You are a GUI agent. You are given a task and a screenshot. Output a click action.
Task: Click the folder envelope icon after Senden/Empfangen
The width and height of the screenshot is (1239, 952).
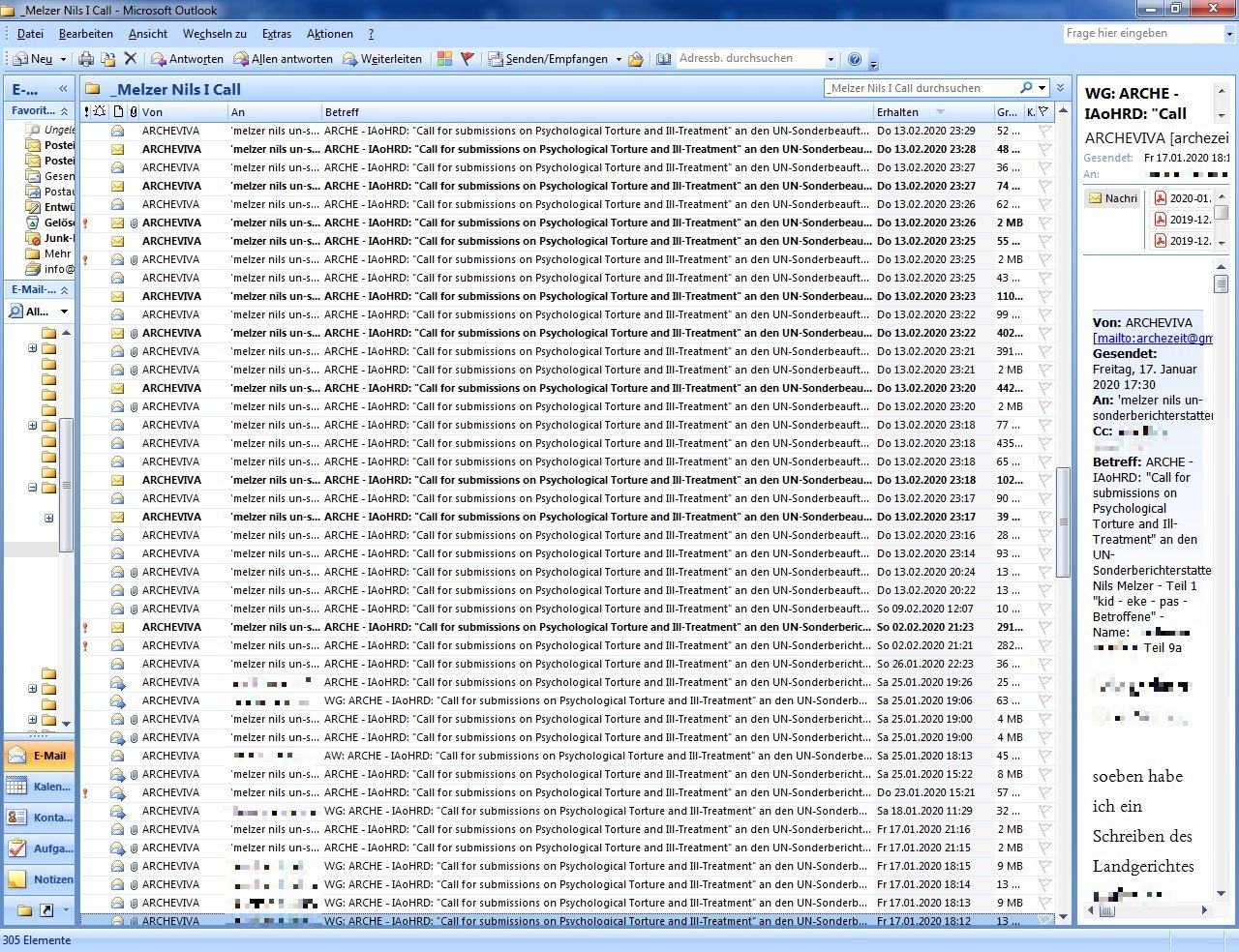635,59
